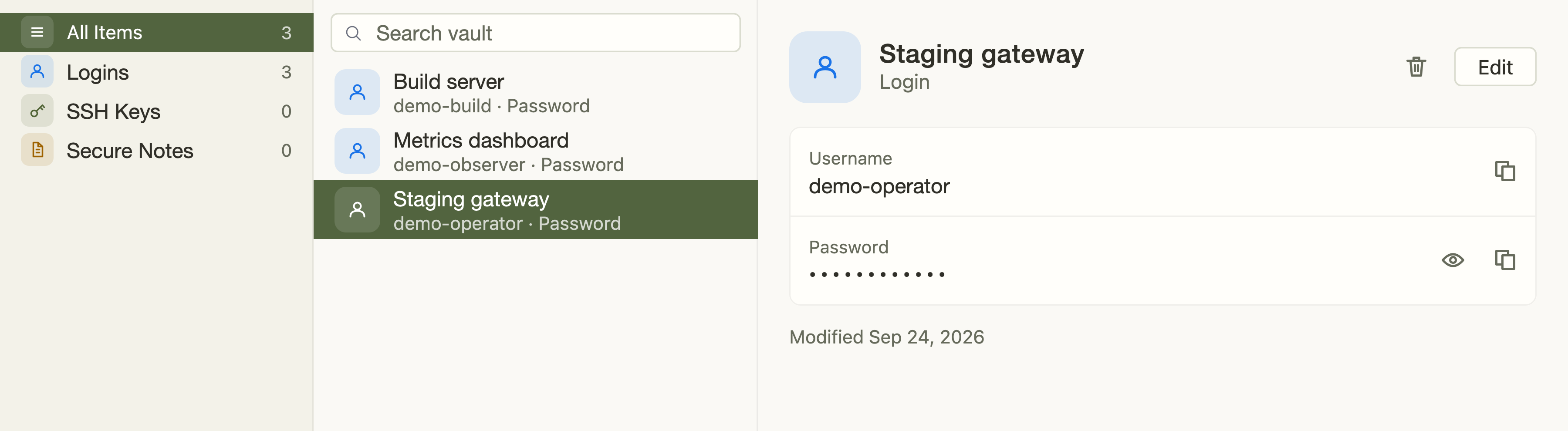Click 'demo-observer · Password' subtitle
This screenshot has height=431, width=1568.
coord(508,165)
